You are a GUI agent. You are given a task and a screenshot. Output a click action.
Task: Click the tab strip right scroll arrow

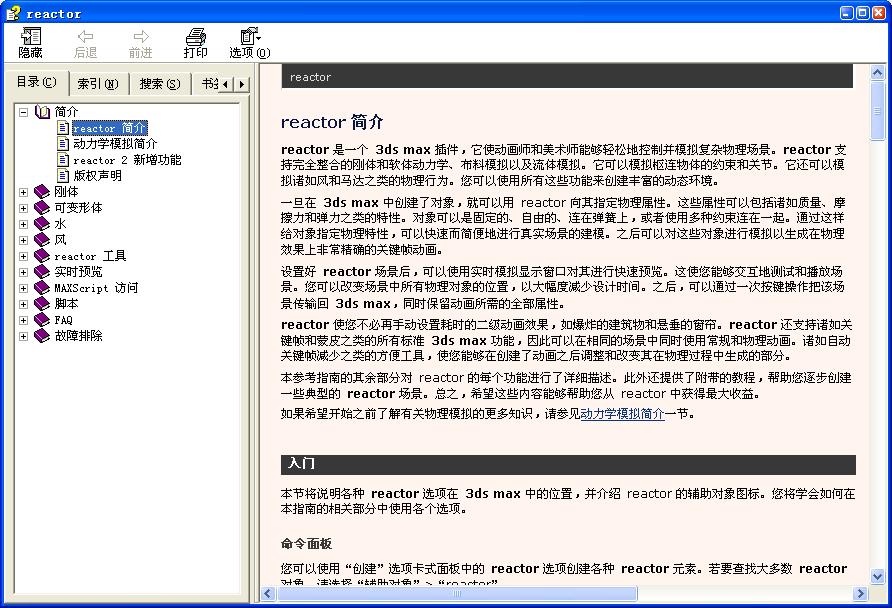242,84
